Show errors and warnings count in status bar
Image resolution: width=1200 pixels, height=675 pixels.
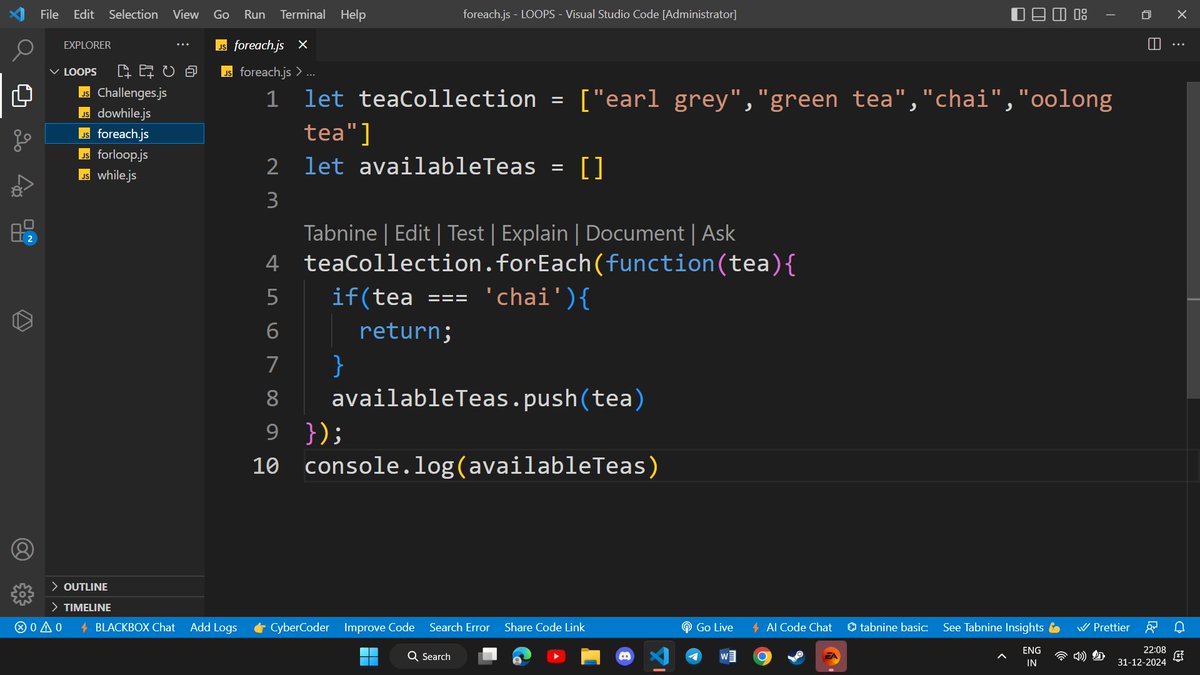[x=37, y=627]
